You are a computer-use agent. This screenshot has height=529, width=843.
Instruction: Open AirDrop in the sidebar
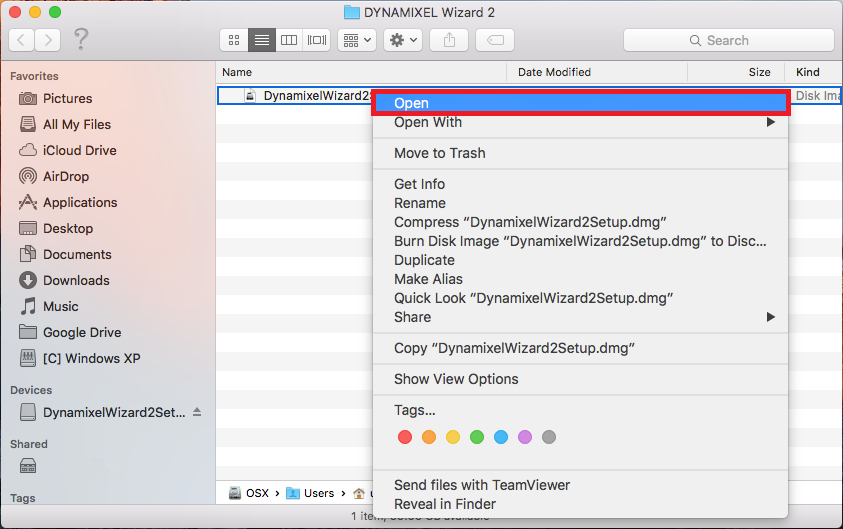pyautogui.click(x=66, y=176)
